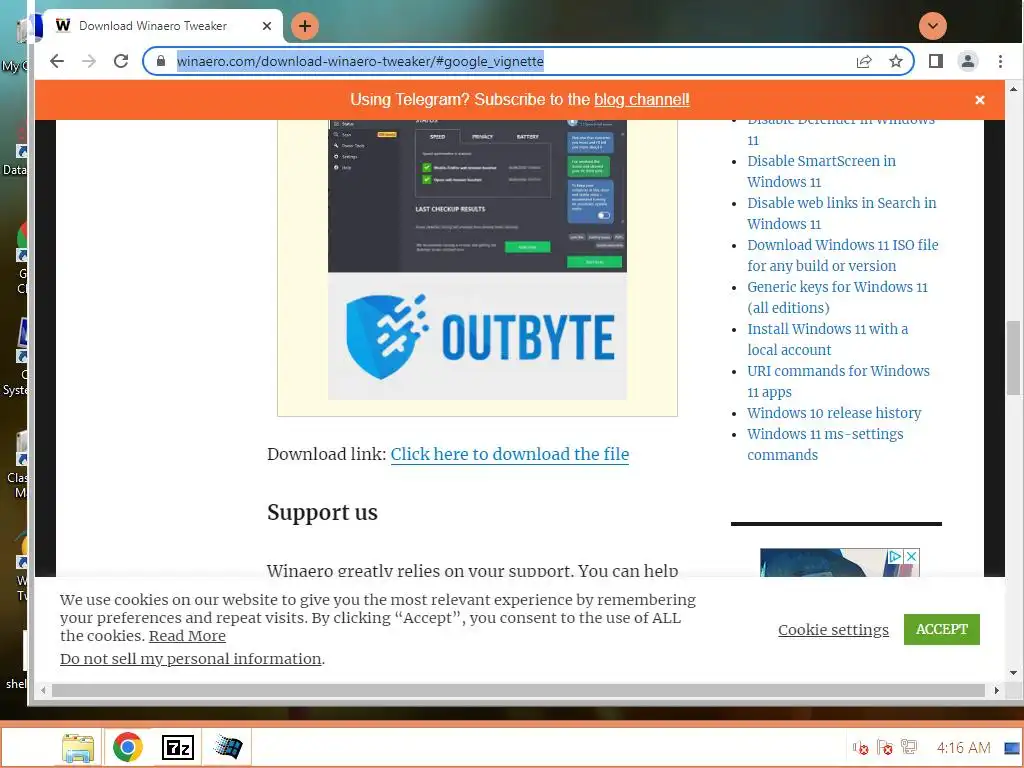Image resolution: width=1024 pixels, height=768 pixels.
Task: Open Windows 11 ms-settings commands link
Action: 825,444
